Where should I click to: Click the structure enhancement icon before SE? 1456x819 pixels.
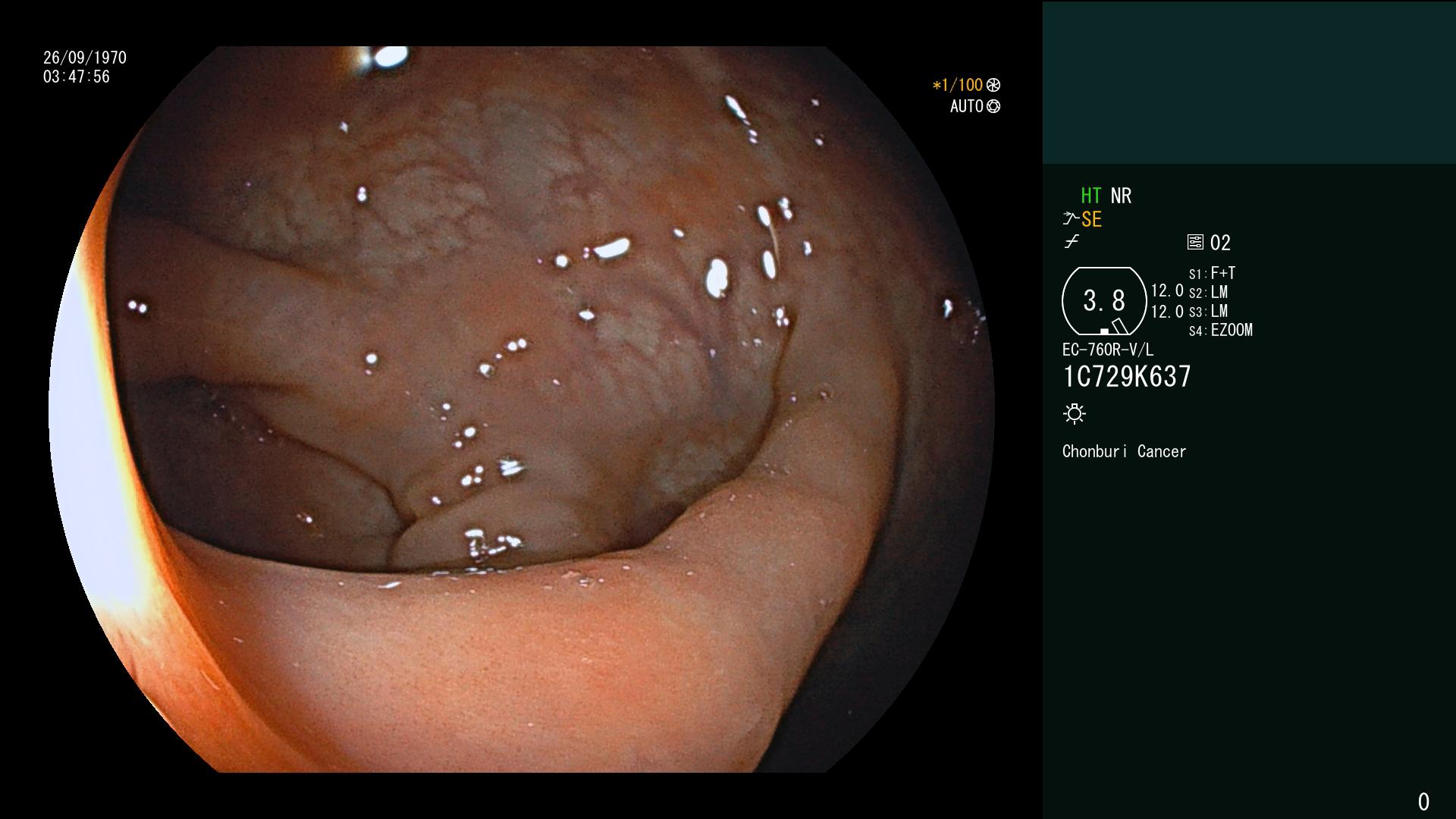pyautogui.click(x=1071, y=219)
